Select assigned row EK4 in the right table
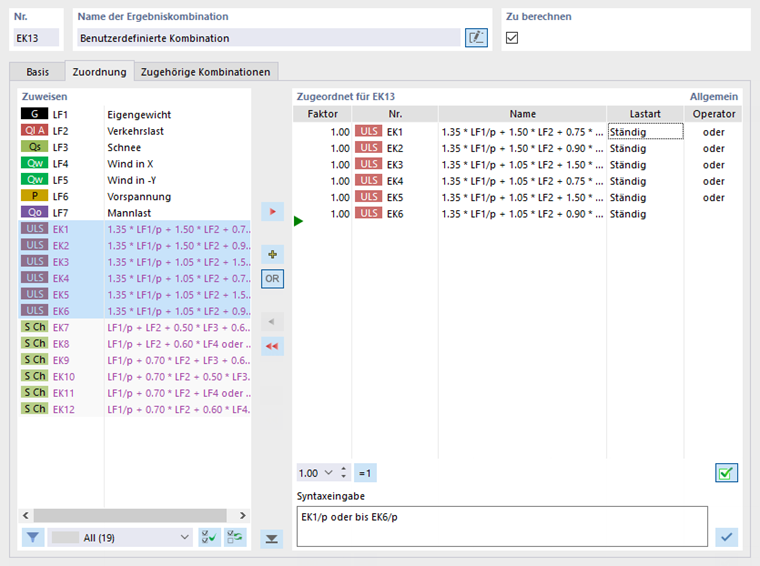This screenshot has height=566, width=760. pos(517,181)
